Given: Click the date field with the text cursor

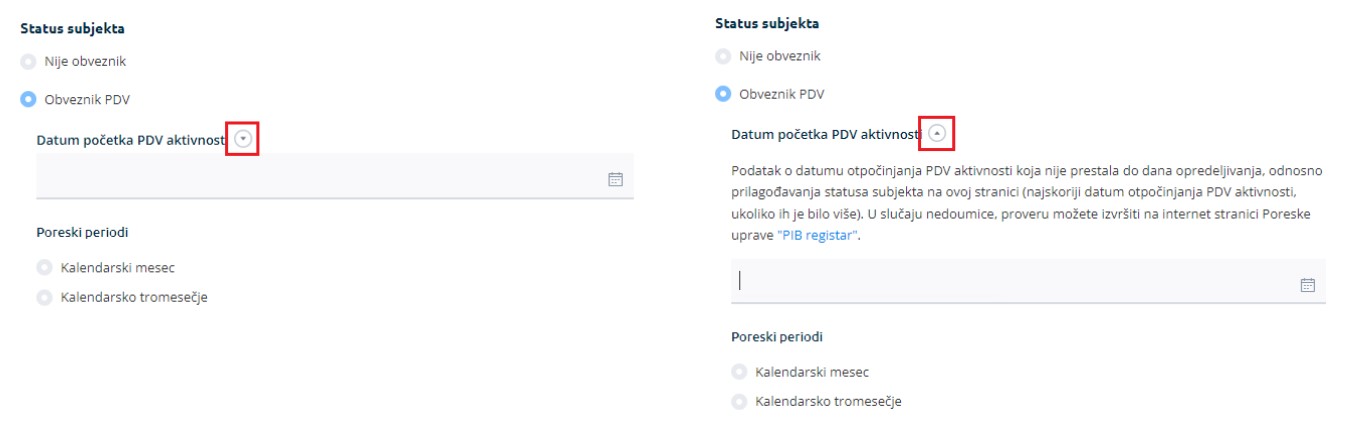Looking at the screenshot, I should point(1028,282).
